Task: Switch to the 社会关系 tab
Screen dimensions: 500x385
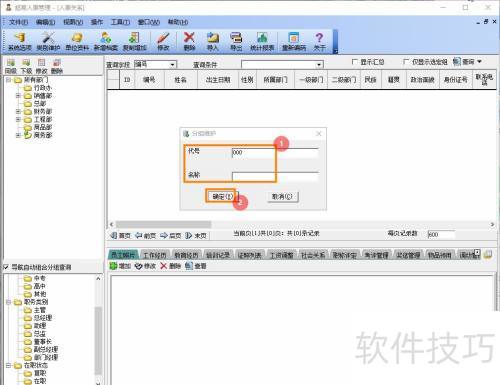Action: [313, 255]
